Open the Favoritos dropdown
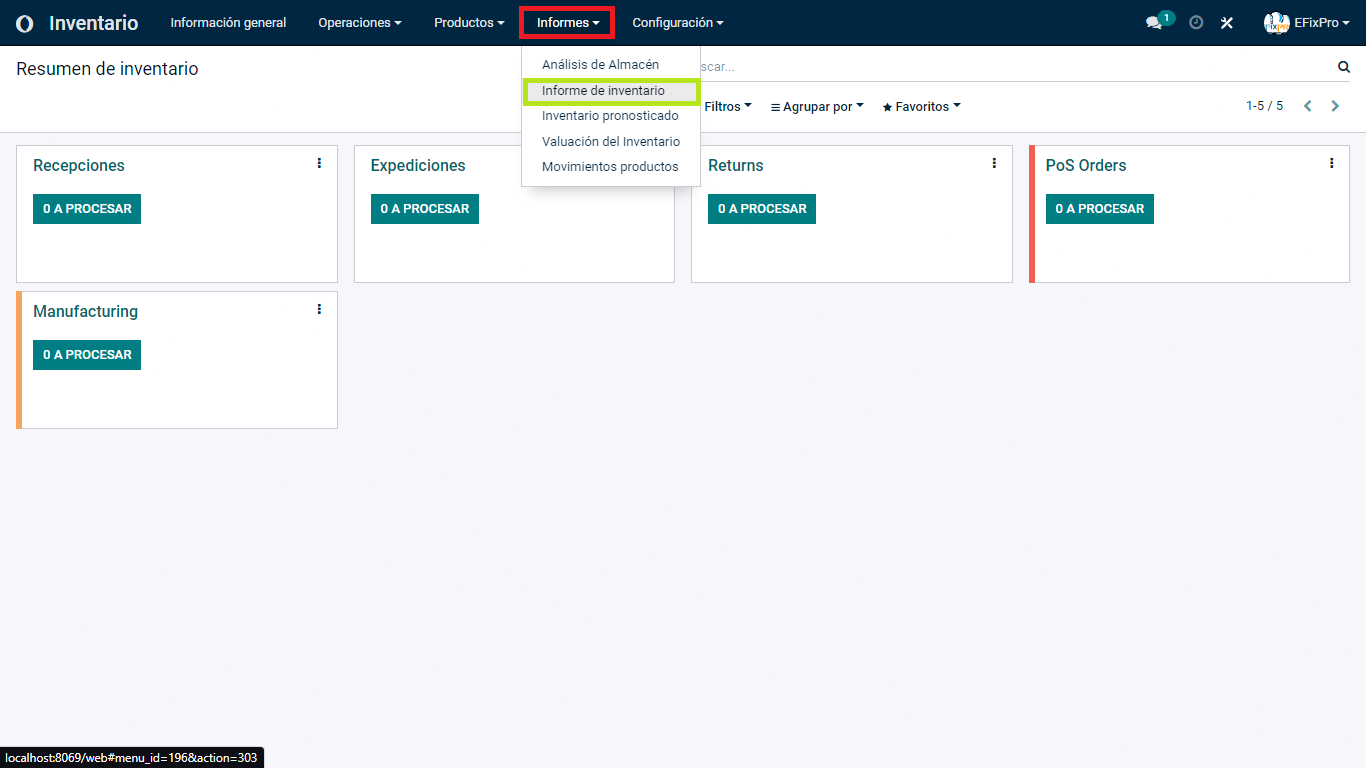 (x=921, y=107)
